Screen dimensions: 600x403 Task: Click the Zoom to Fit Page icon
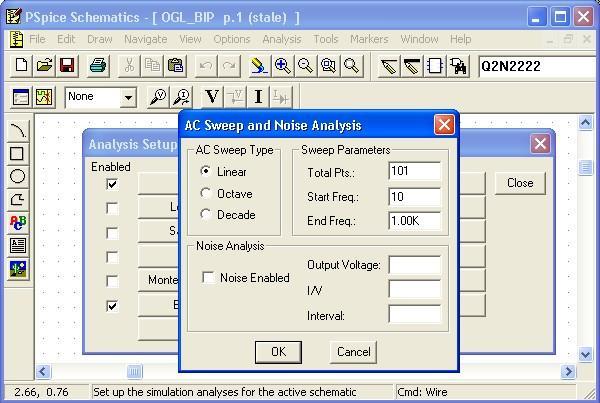351,65
